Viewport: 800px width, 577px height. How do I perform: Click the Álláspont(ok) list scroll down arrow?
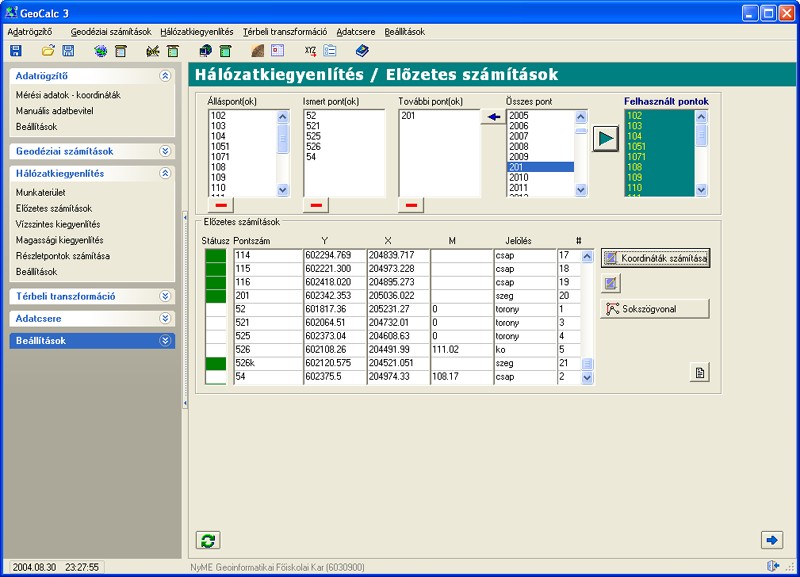click(283, 190)
